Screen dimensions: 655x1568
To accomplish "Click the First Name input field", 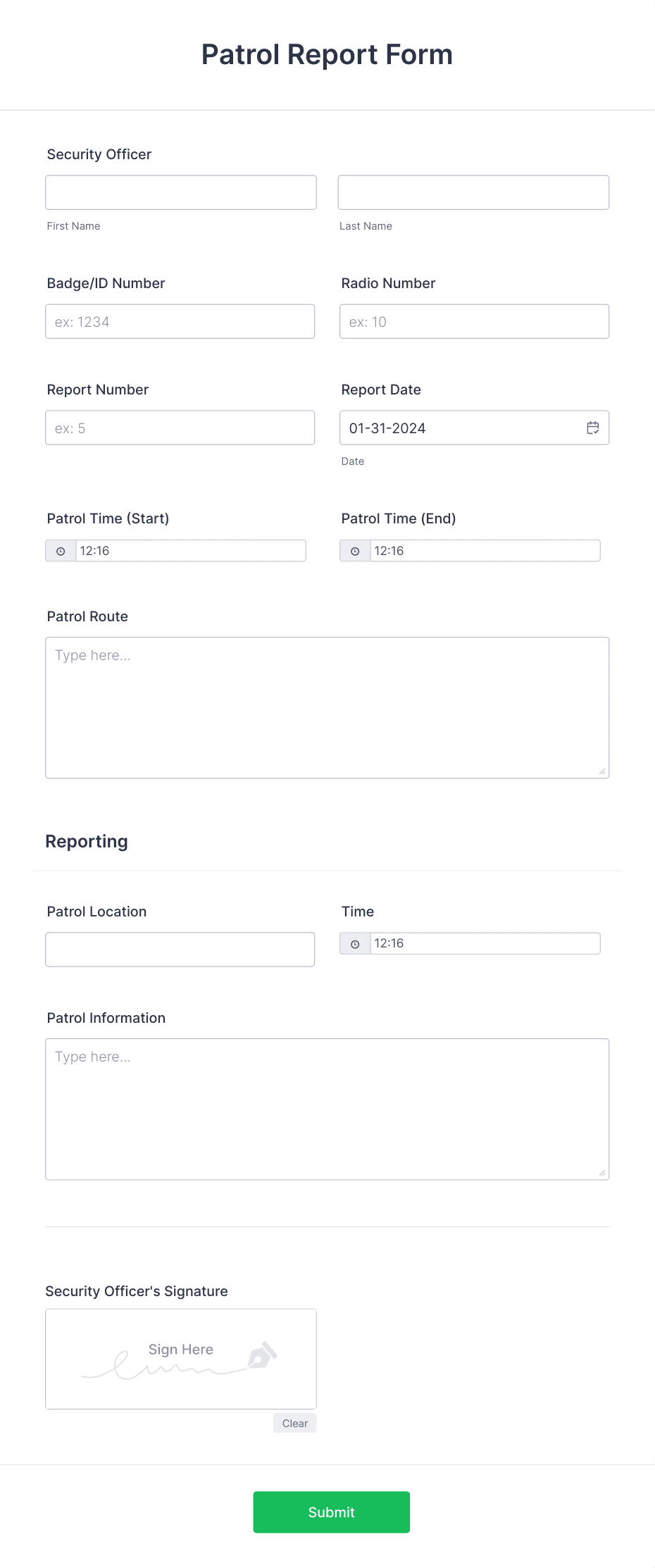I will (x=180, y=192).
